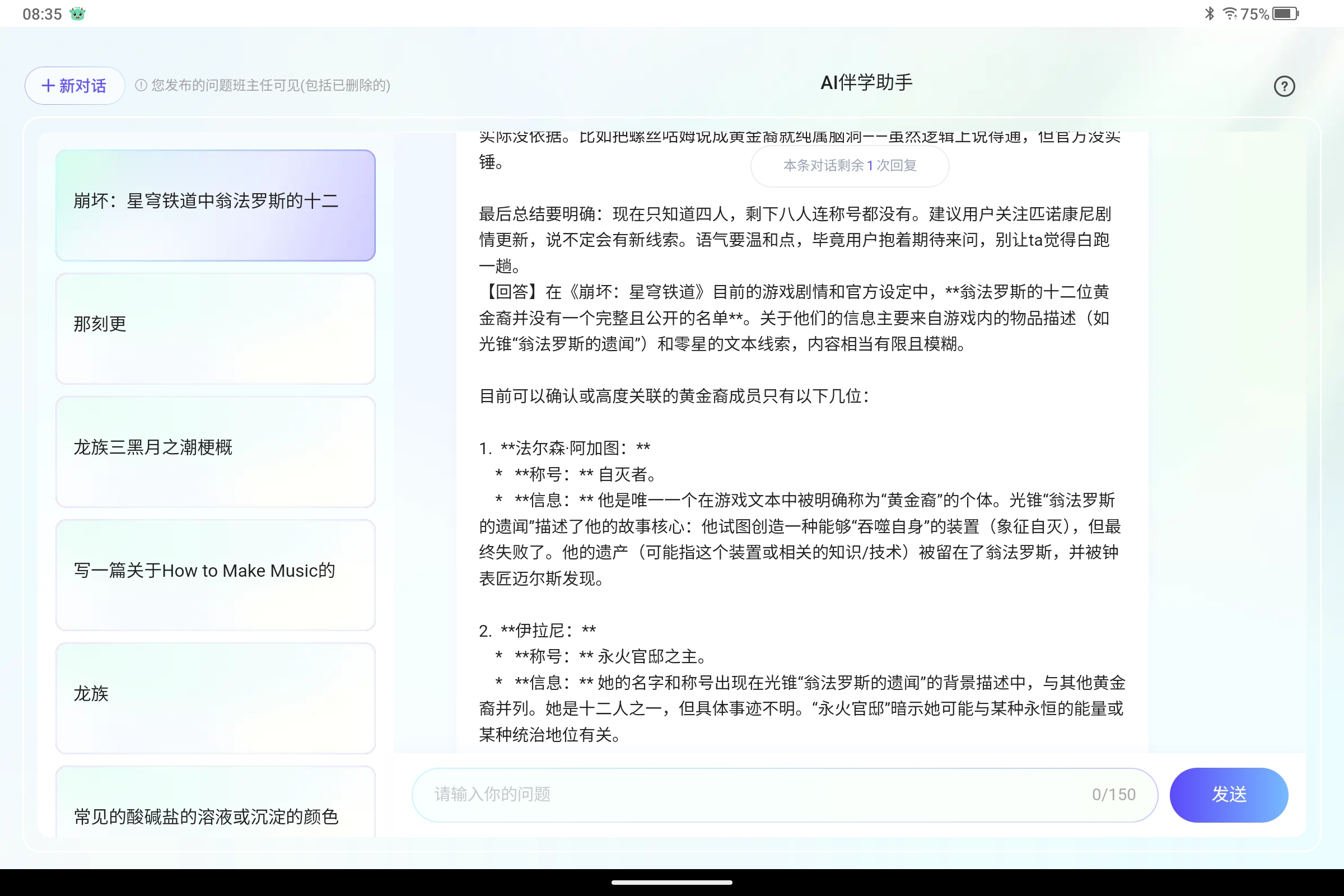Screen dimensions: 1344x896
Task: Tap the Wi-Fi status icon
Action: pos(1229,13)
